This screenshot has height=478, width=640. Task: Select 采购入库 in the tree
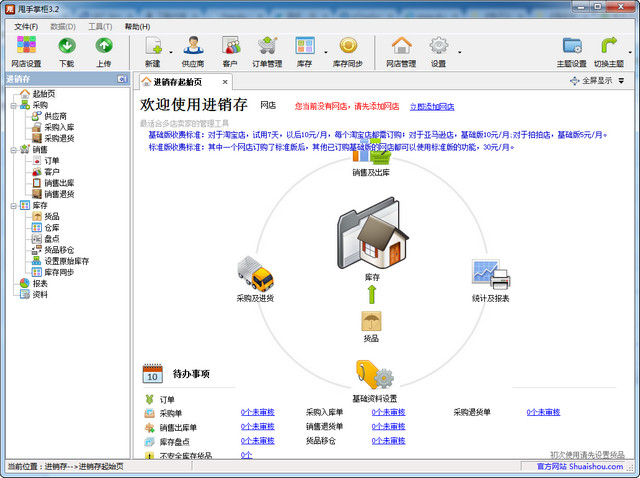(59, 127)
